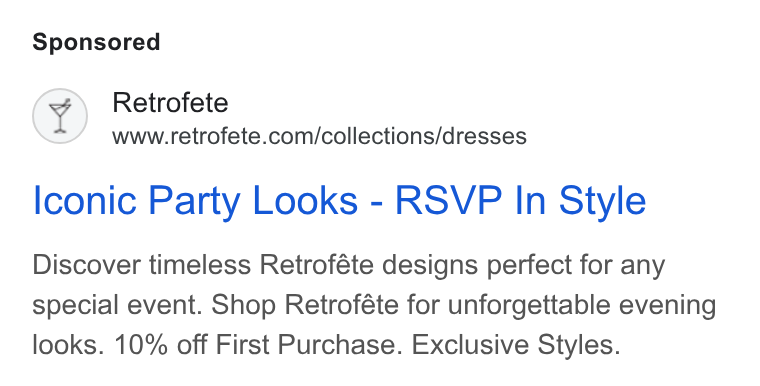Click the martini glass Retrofete favicon
This screenshot has height=386, width=760.
pyautogui.click(x=60, y=116)
